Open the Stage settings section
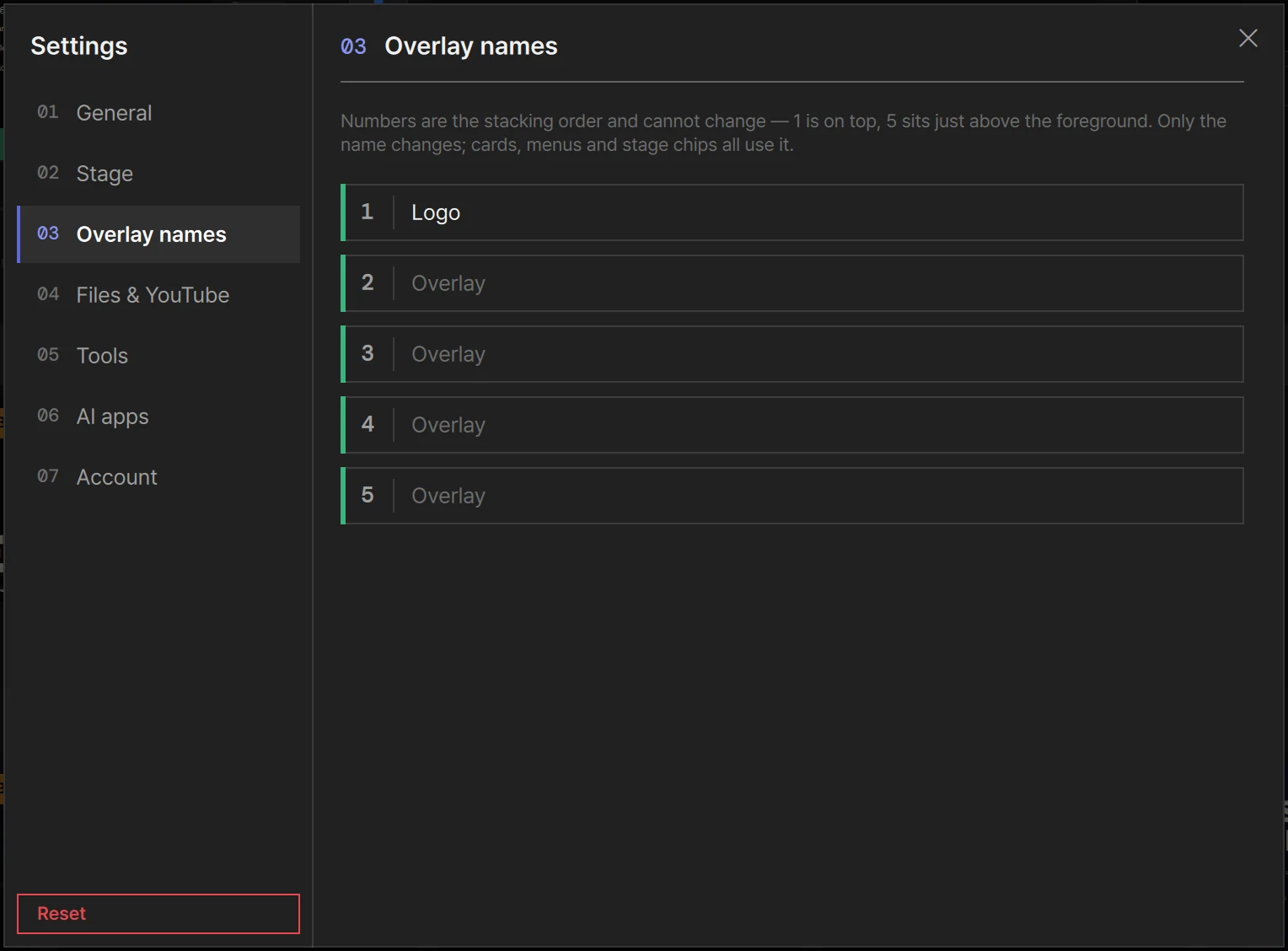Image resolution: width=1288 pixels, height=951 pixels. point(158,174)
